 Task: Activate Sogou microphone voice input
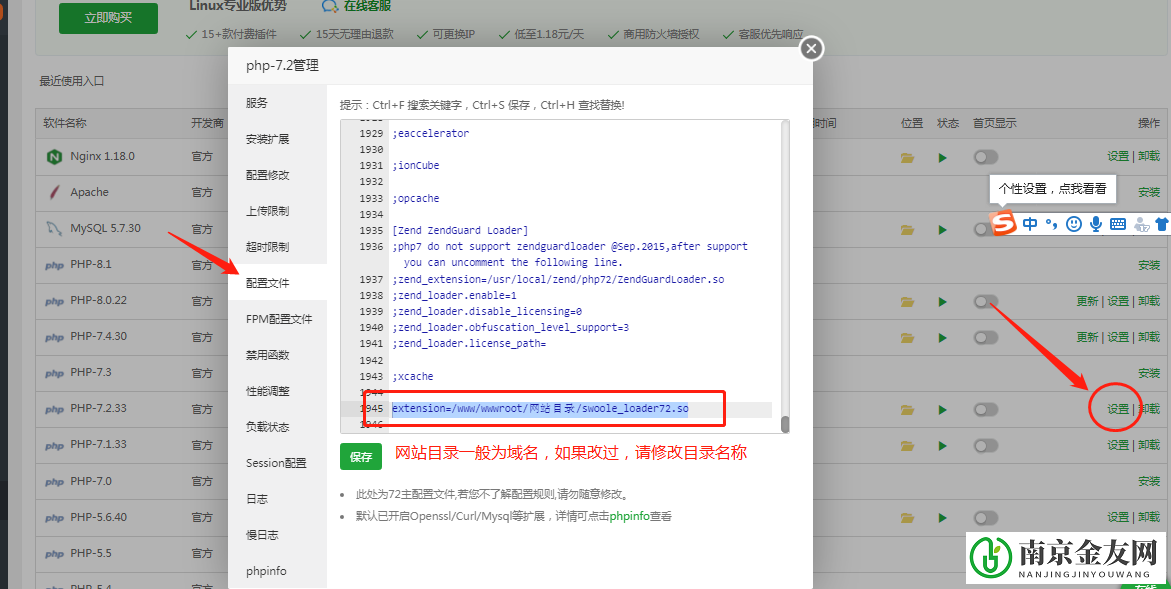(x=1096, y=224)
